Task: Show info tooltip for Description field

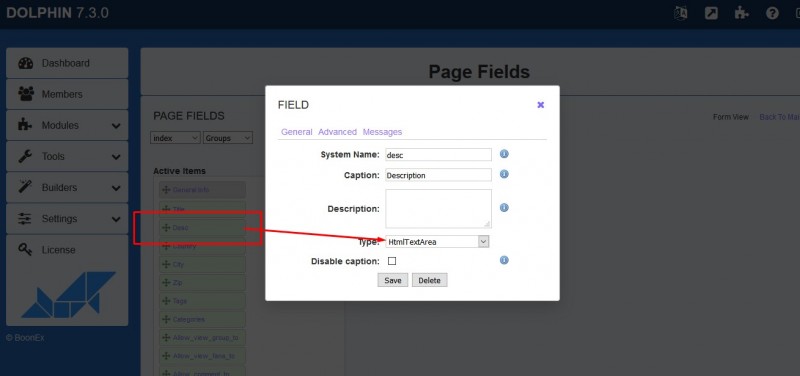Action: 504,208
